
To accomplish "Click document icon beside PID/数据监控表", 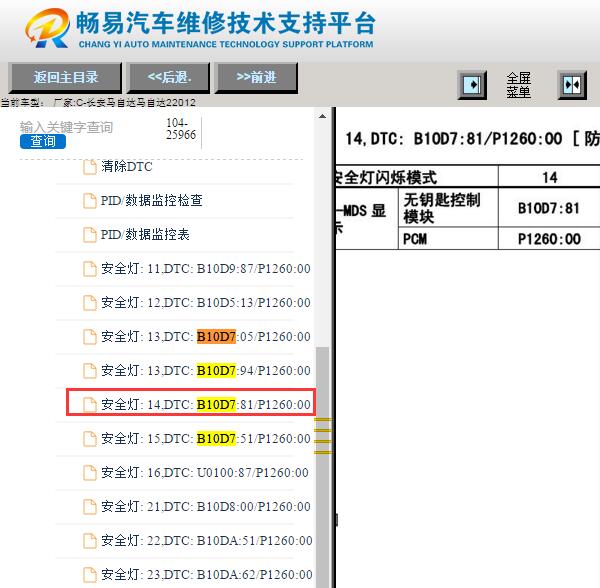I will (90, 235).
